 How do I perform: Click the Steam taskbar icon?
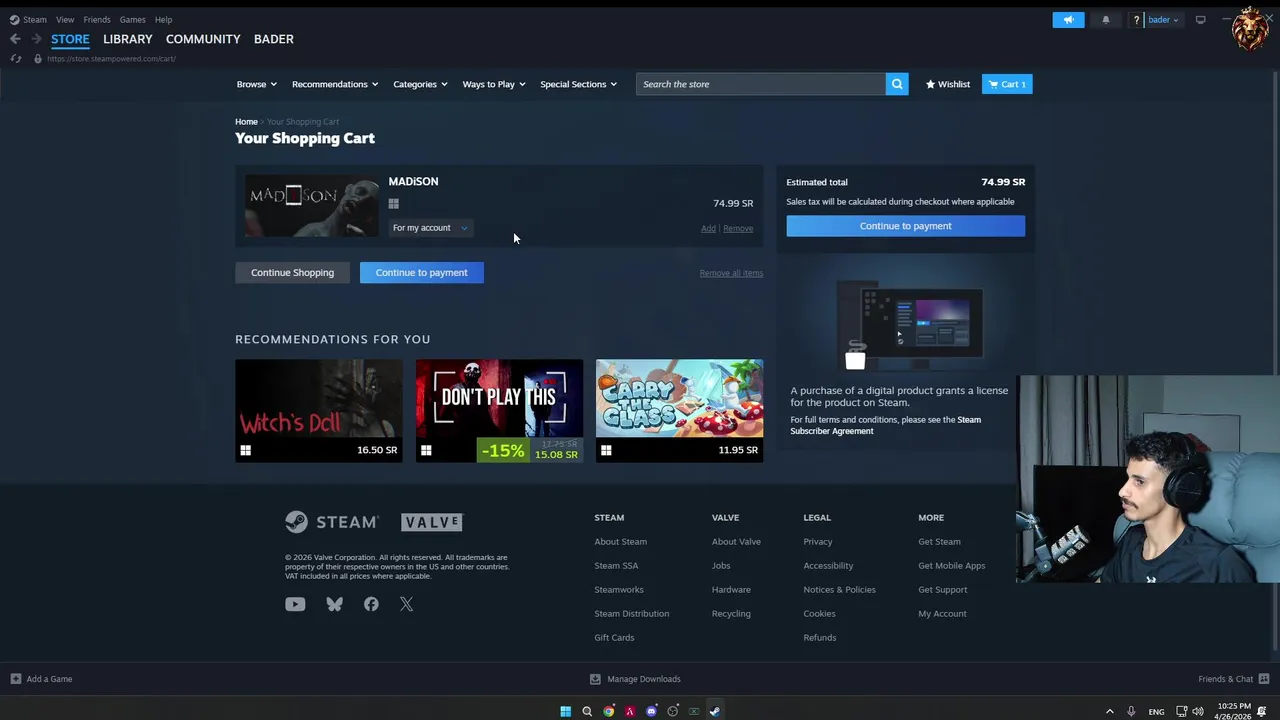[x=714, y=711]
